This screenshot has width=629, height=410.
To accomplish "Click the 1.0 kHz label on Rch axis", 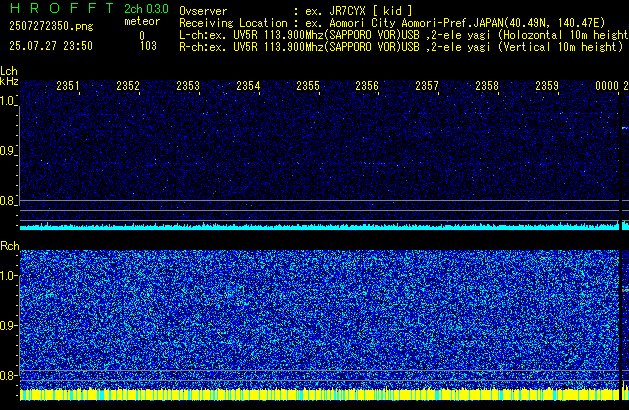I will (8, 276).
